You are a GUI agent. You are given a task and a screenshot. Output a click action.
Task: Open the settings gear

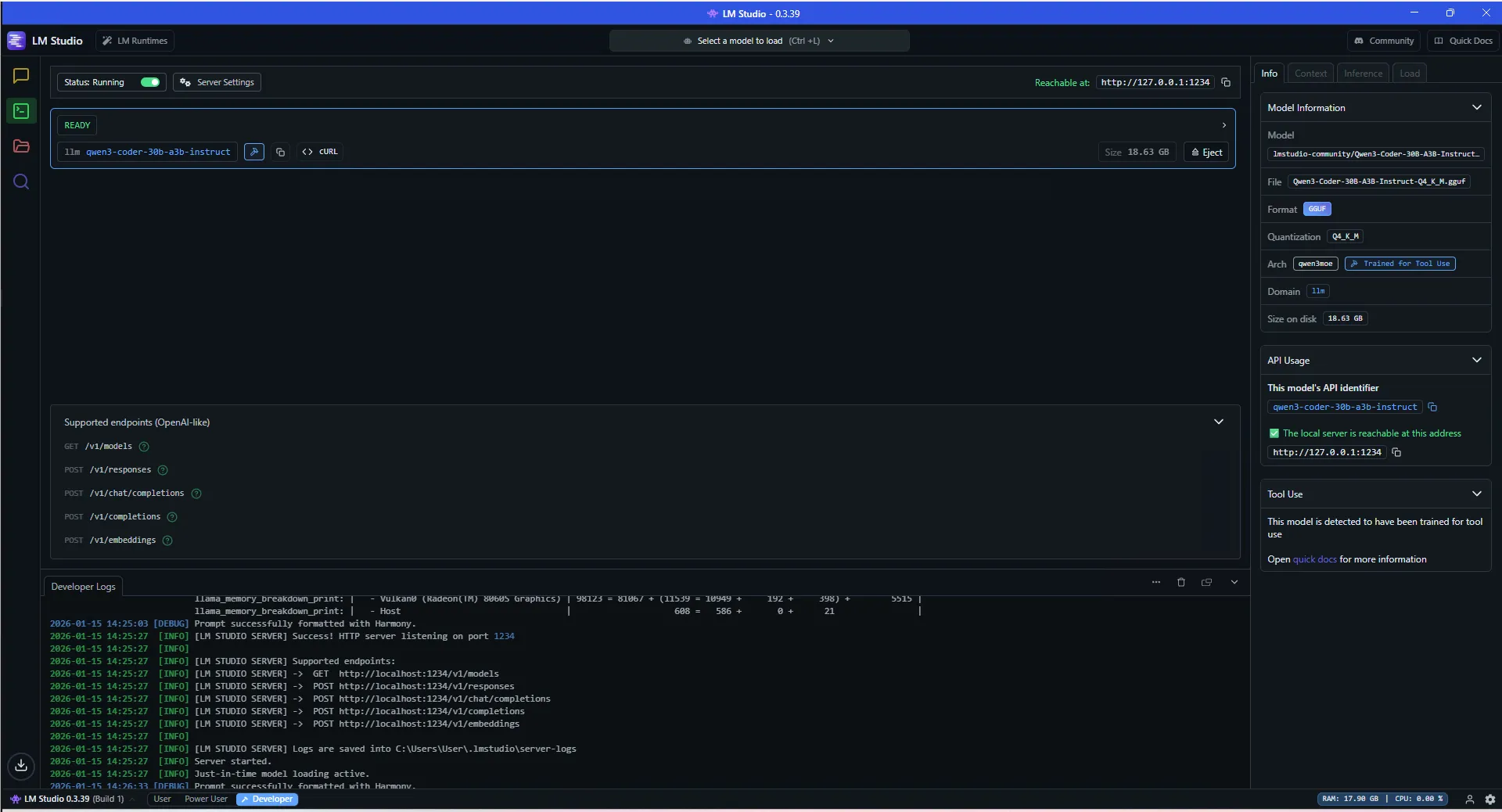click(x=1490, y=799)
